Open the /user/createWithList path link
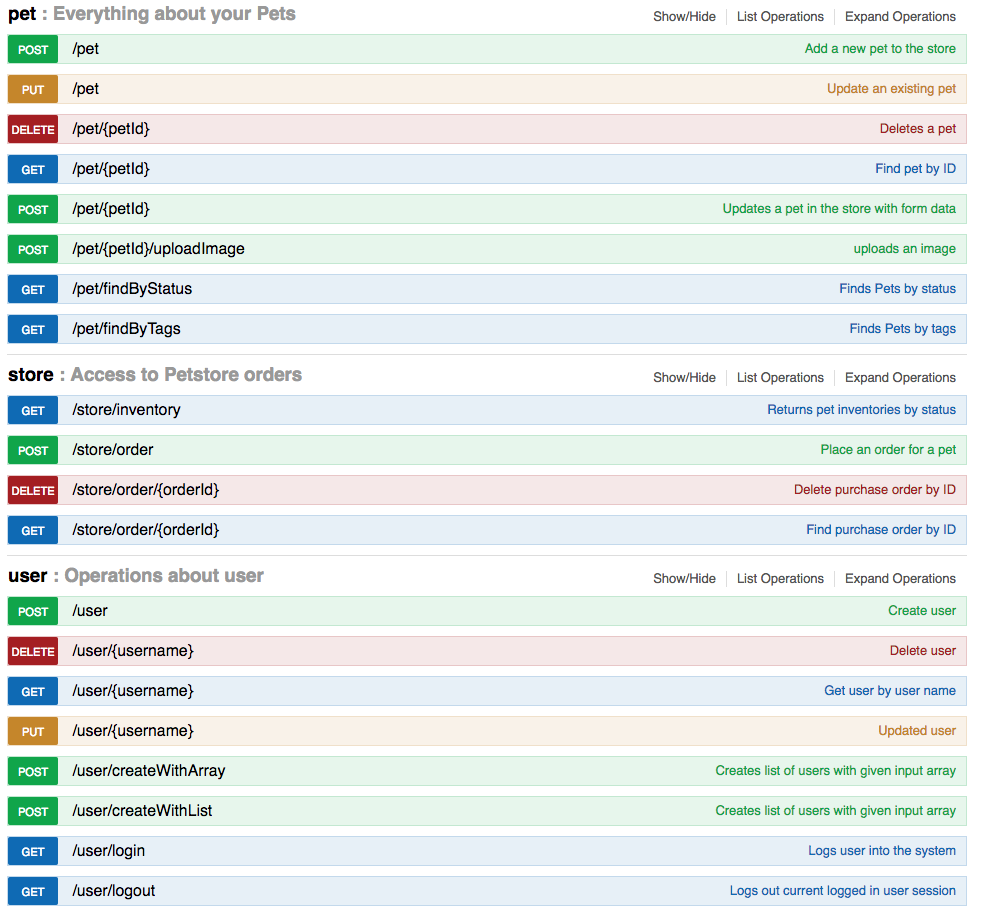The height and width of the screenshot is (919, 996). point(142,811)
